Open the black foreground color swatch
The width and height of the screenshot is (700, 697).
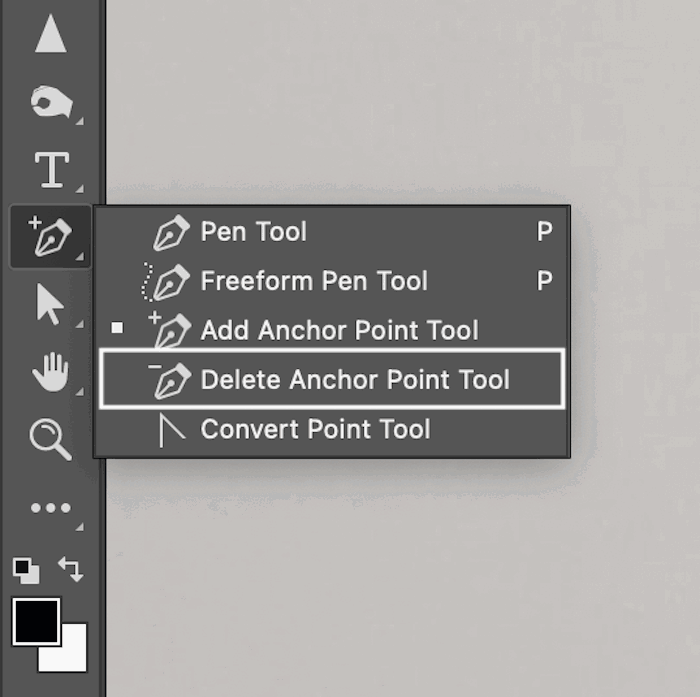[x=36, y=622]
